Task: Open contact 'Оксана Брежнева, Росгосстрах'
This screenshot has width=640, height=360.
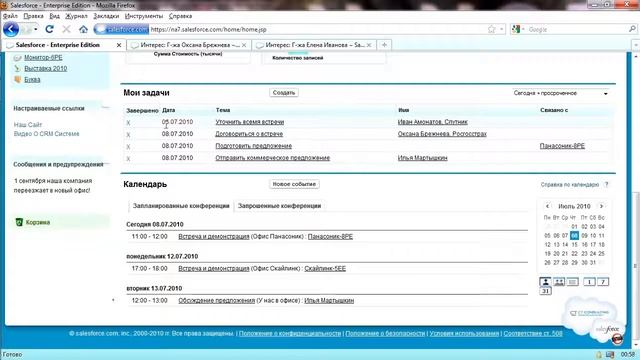Action: (x=442, y=133)
